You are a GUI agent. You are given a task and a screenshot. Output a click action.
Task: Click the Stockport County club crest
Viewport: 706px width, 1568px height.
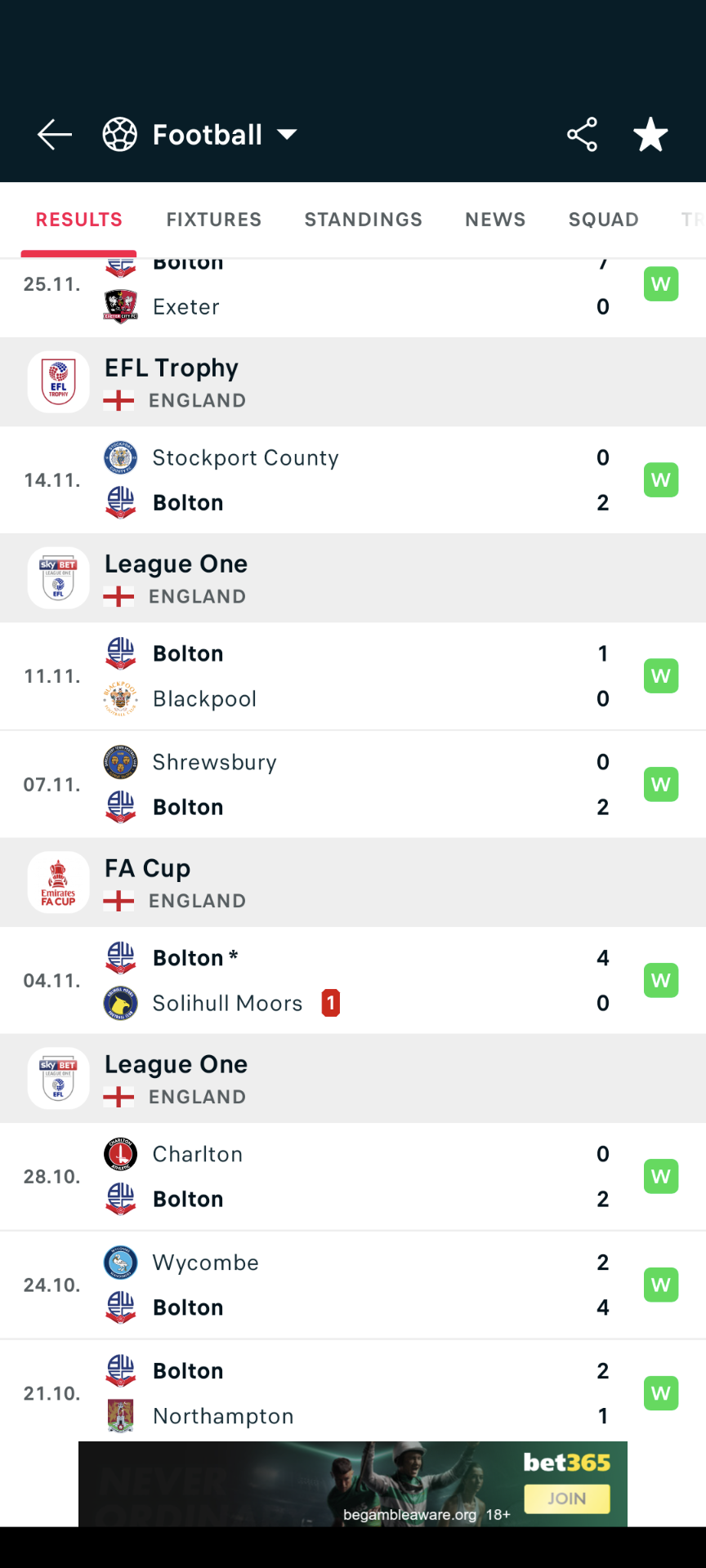pos(120,457)
